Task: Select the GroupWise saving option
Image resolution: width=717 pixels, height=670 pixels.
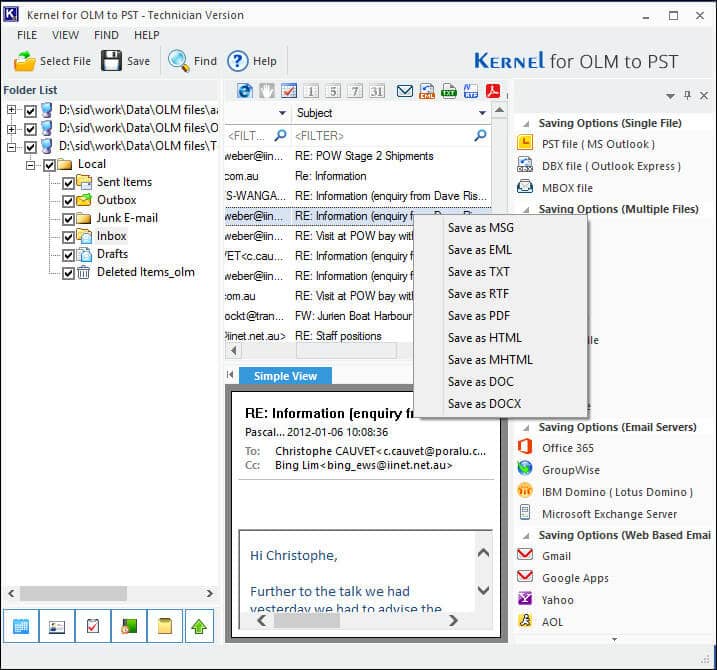Action: click(571, 470)
